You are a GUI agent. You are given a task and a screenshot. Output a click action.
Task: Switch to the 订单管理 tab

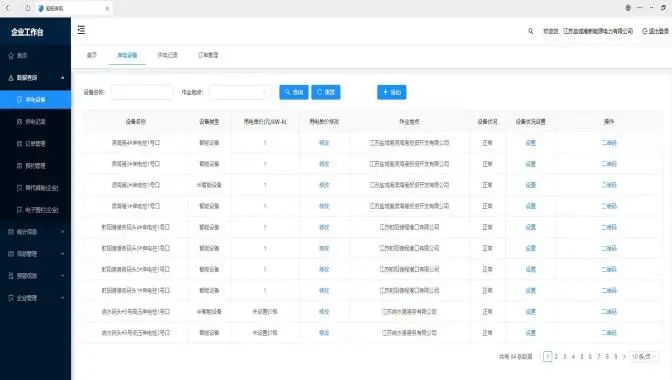pyautogui.click(x=208, y=55)
